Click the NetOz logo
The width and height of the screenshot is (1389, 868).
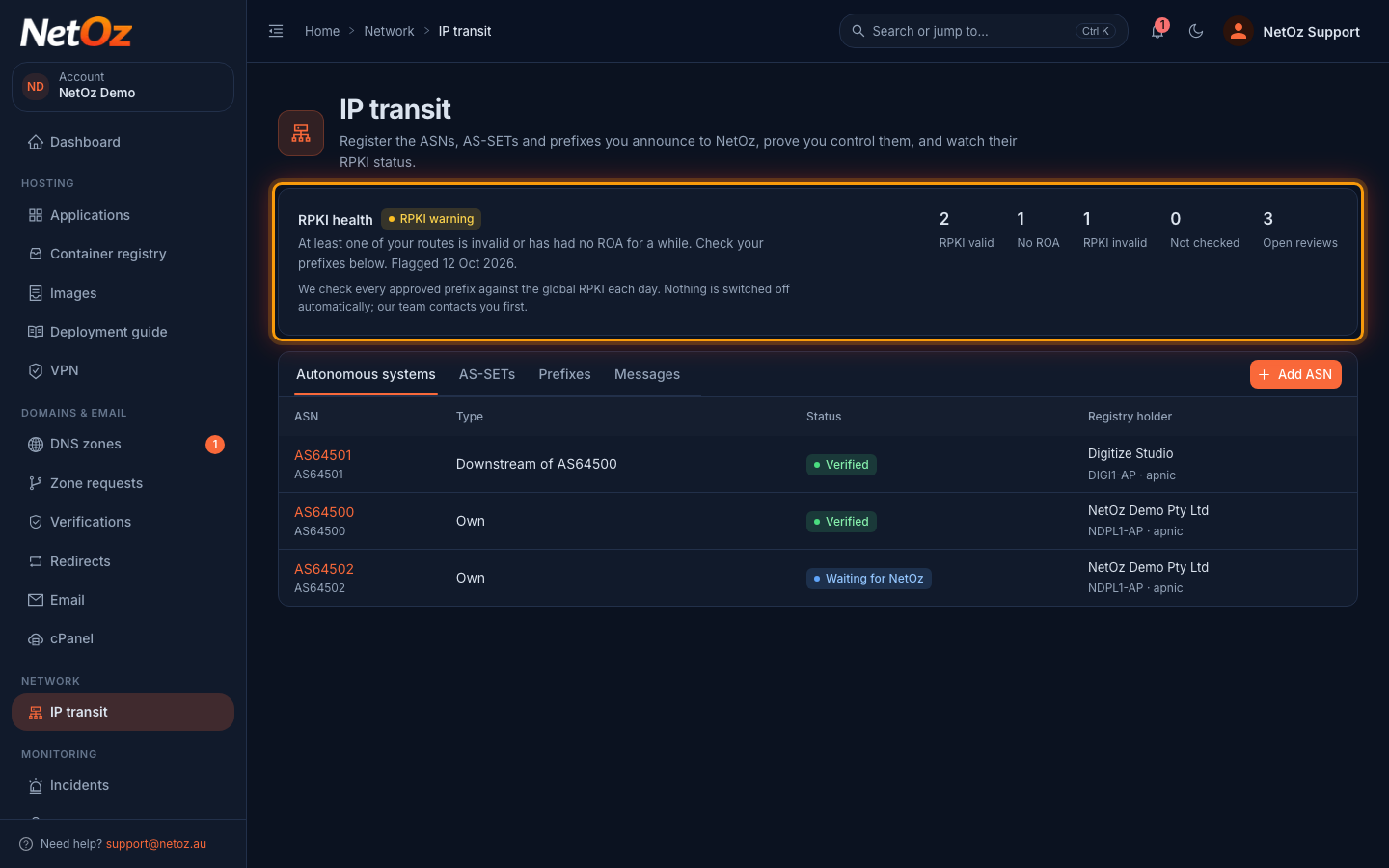point(76,33)
